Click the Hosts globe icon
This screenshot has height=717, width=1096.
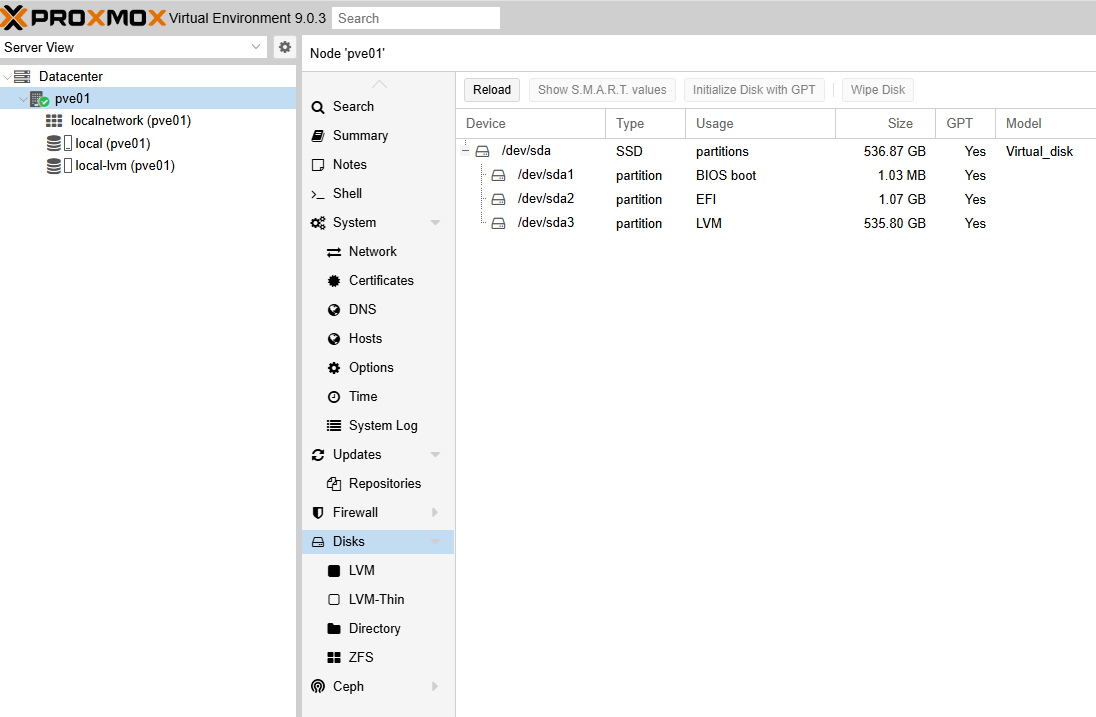click(334, 339)
